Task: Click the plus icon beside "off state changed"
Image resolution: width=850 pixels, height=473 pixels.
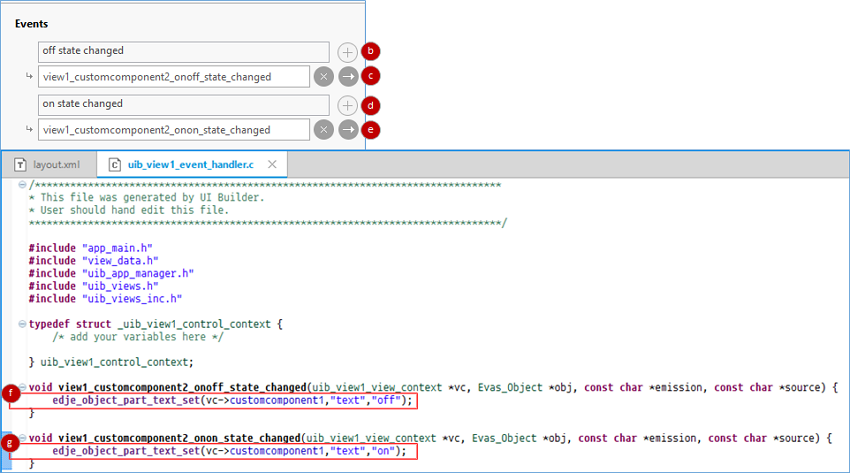Action: 347,51
